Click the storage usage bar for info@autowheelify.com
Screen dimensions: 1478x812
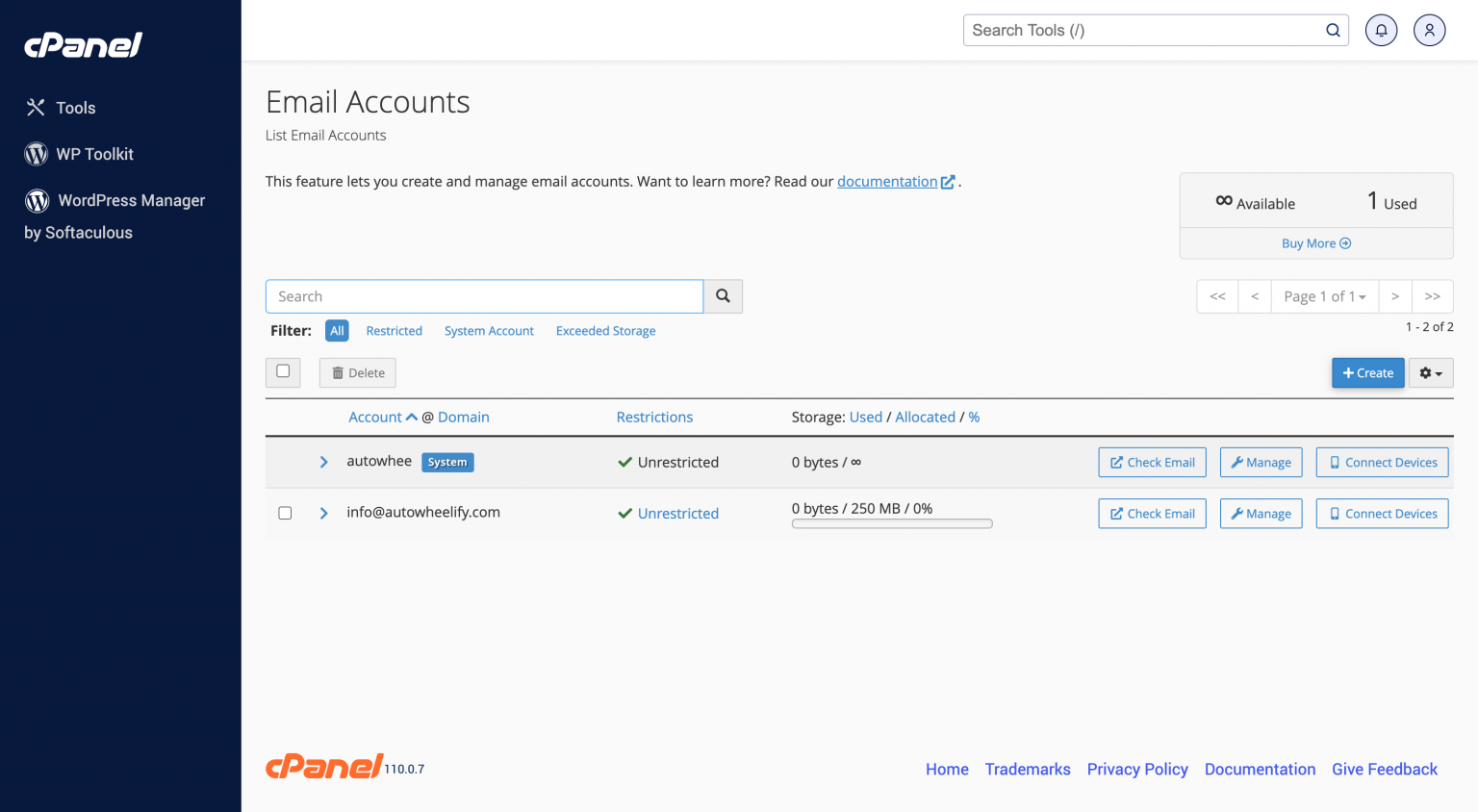[891, 523]
